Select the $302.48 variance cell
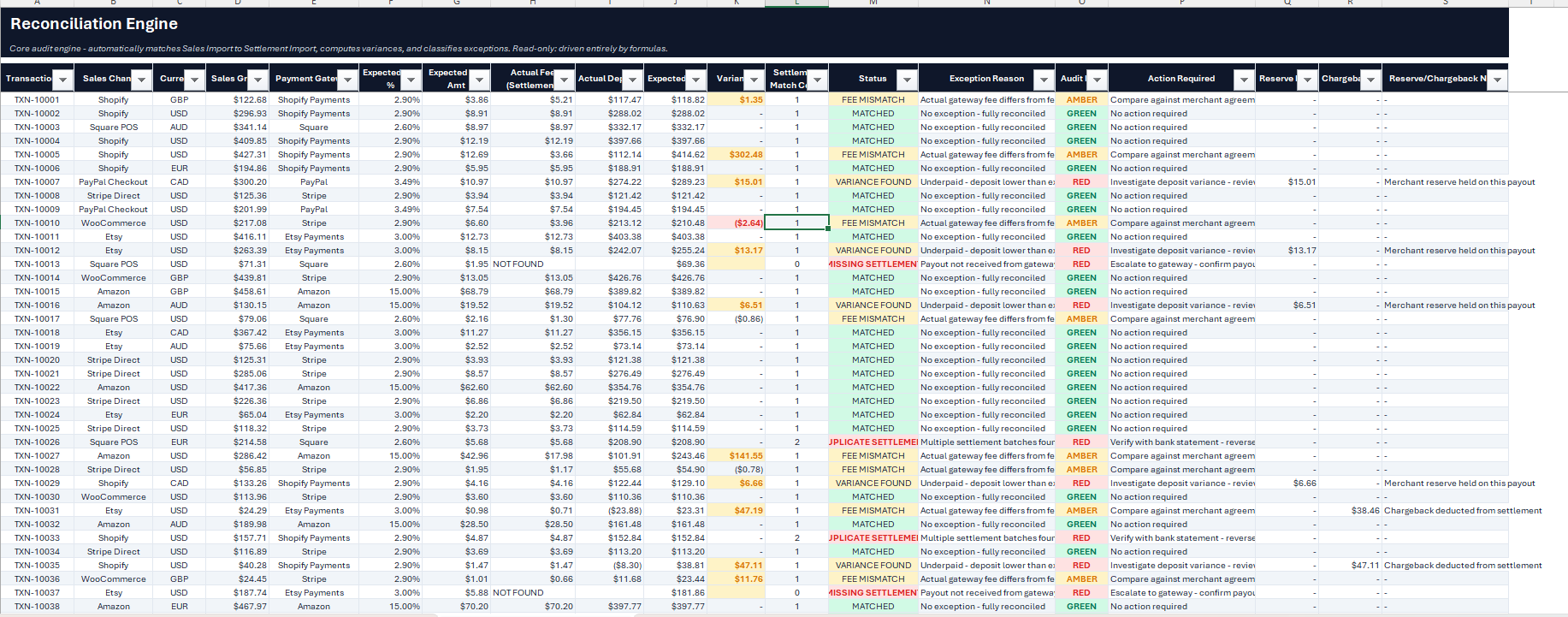The width and height of the screenshot is (1568, 617). [736, 155]
